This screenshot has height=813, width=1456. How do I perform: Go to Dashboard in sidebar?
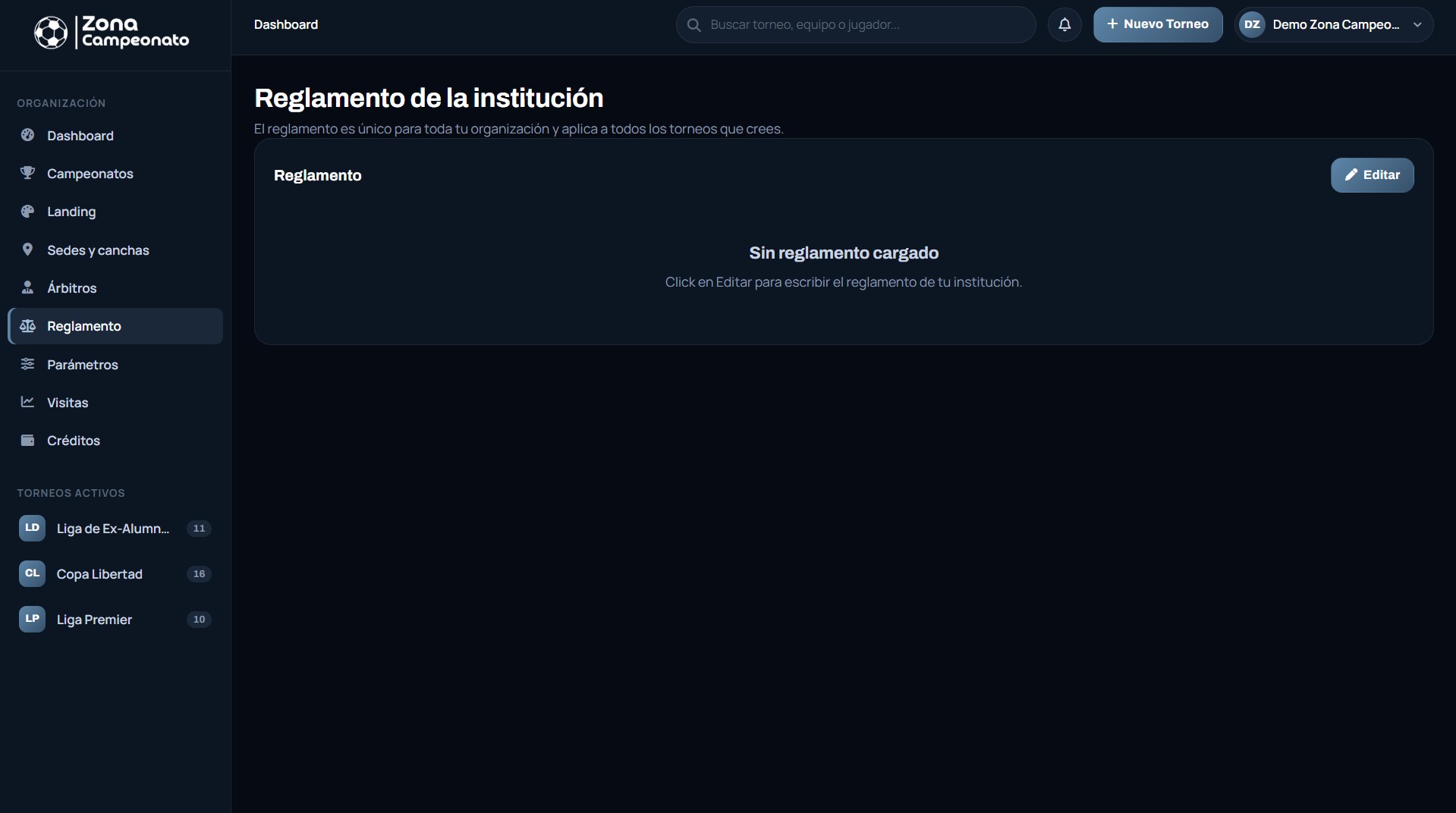click(x=115, y=135)
